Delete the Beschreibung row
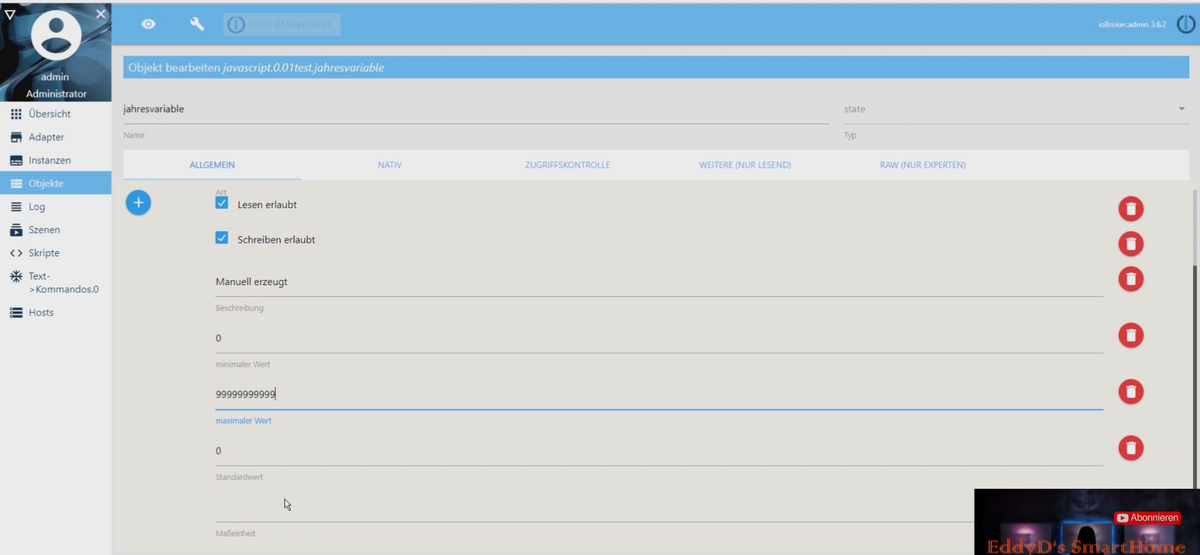Screen dimensions: 1200x555 click(x=1131, y=279)
